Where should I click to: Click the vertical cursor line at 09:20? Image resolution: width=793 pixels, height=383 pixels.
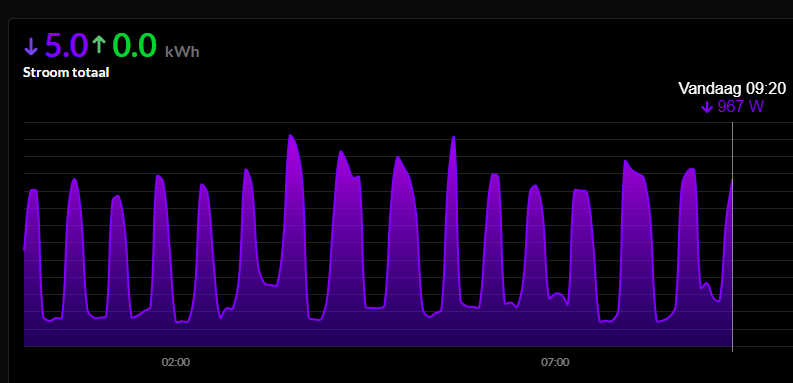(x=732, y=237)
